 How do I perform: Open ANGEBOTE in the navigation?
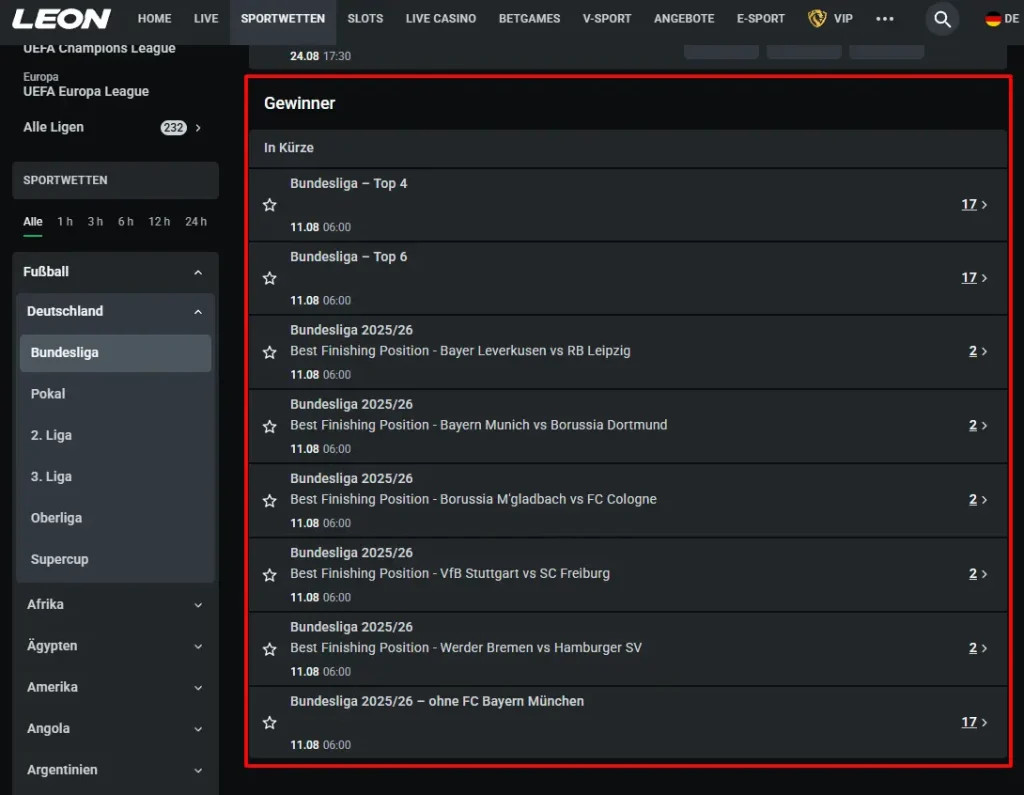point(684,18)
